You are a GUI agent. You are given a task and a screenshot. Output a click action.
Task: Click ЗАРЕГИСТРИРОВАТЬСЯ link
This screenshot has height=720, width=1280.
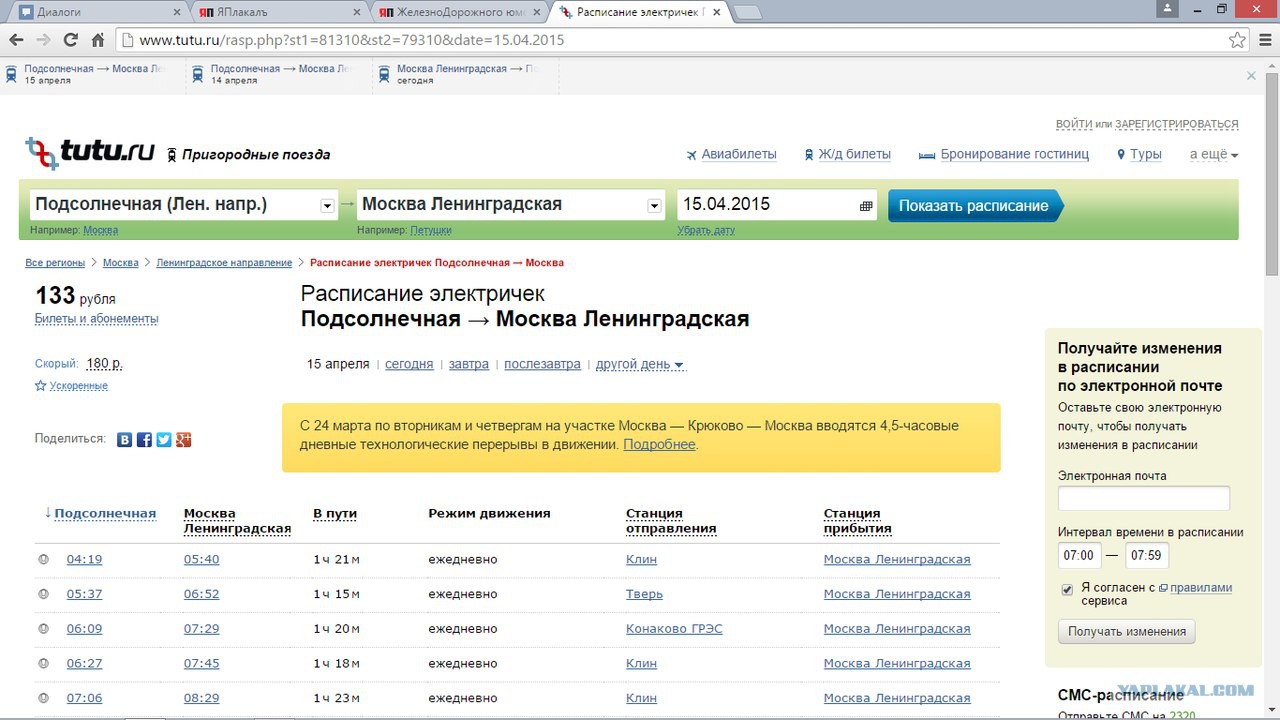point(1177,124)
